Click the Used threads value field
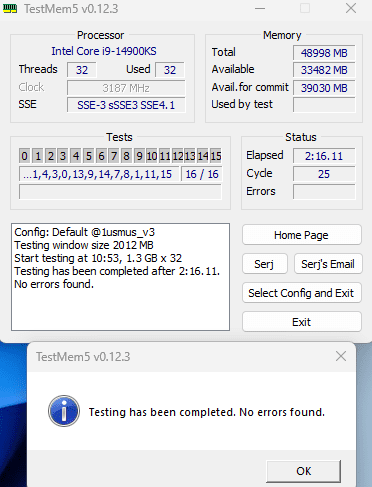This screenshot has width=372, height=487. pyautogui.click(x=170, y=70)
